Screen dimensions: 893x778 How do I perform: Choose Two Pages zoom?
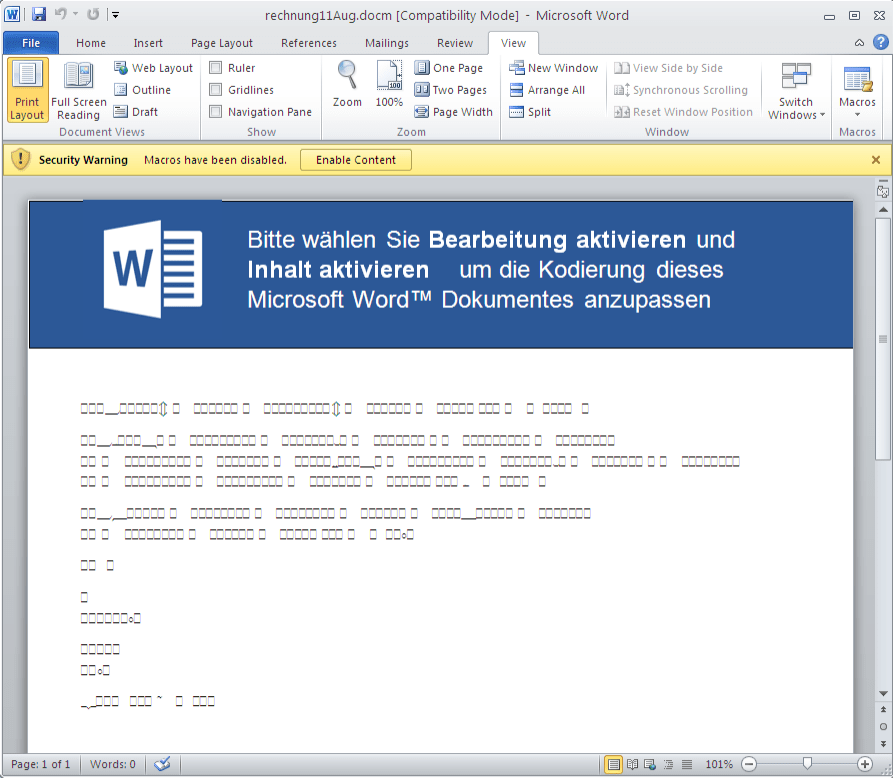[x=450, y=90]
